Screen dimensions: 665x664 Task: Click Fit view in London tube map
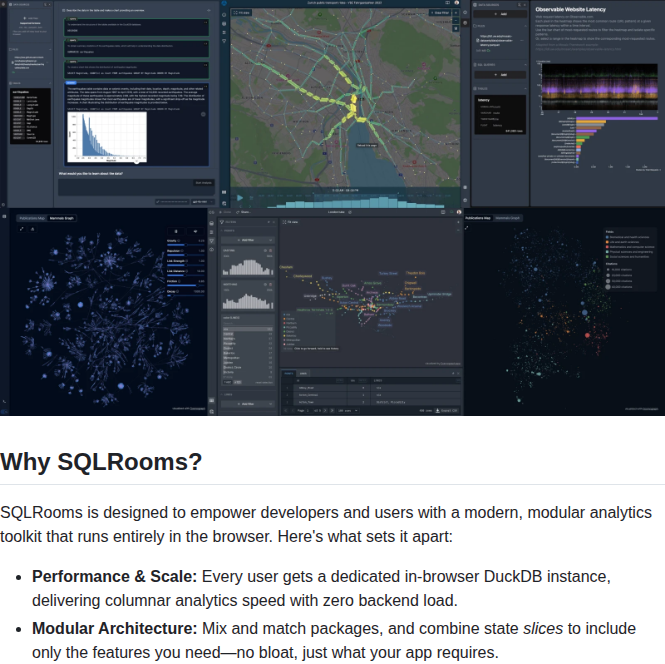[x=291, y=222]
